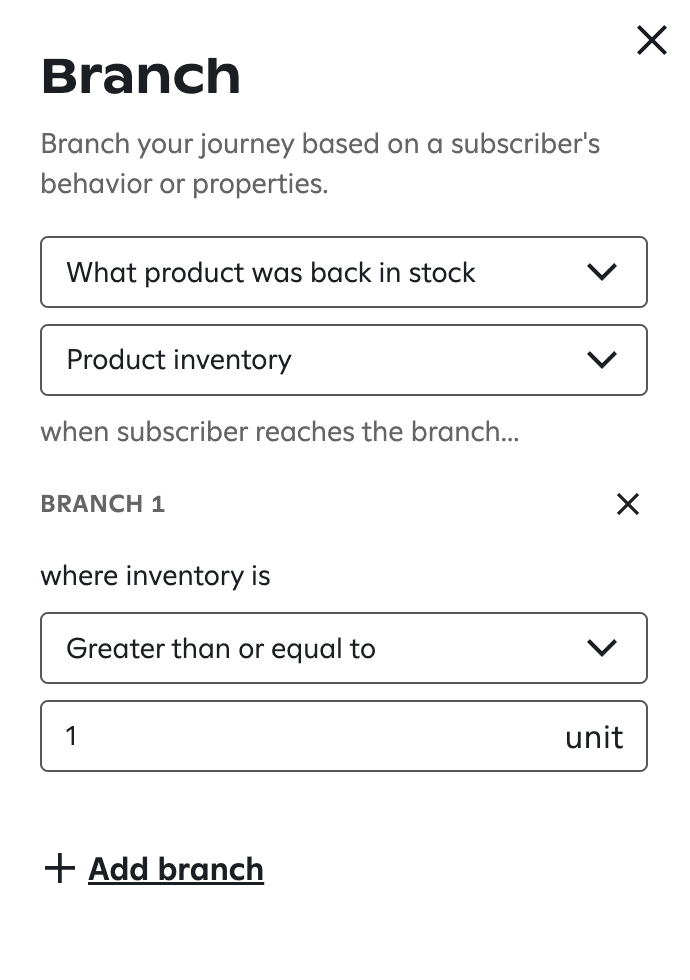Click the chevron on the comparison operator field
This screenshot has width=690, height=980.
coord(602,647)
